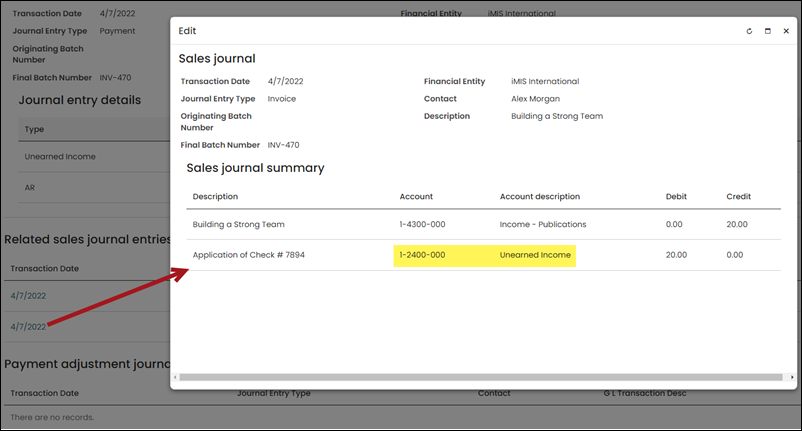Viewport: 802px width, 431px height.
Task: Click the Description value in dialog header
Action: tap(557, 116)
